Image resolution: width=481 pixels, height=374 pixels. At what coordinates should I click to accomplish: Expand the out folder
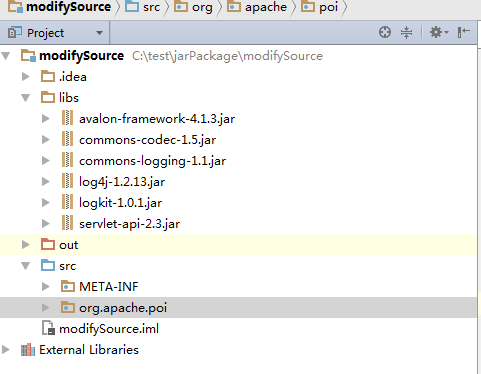[26, 244]
